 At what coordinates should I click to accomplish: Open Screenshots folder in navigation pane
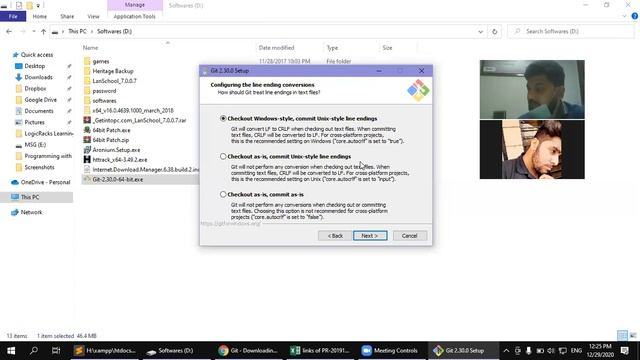(39, 167)
